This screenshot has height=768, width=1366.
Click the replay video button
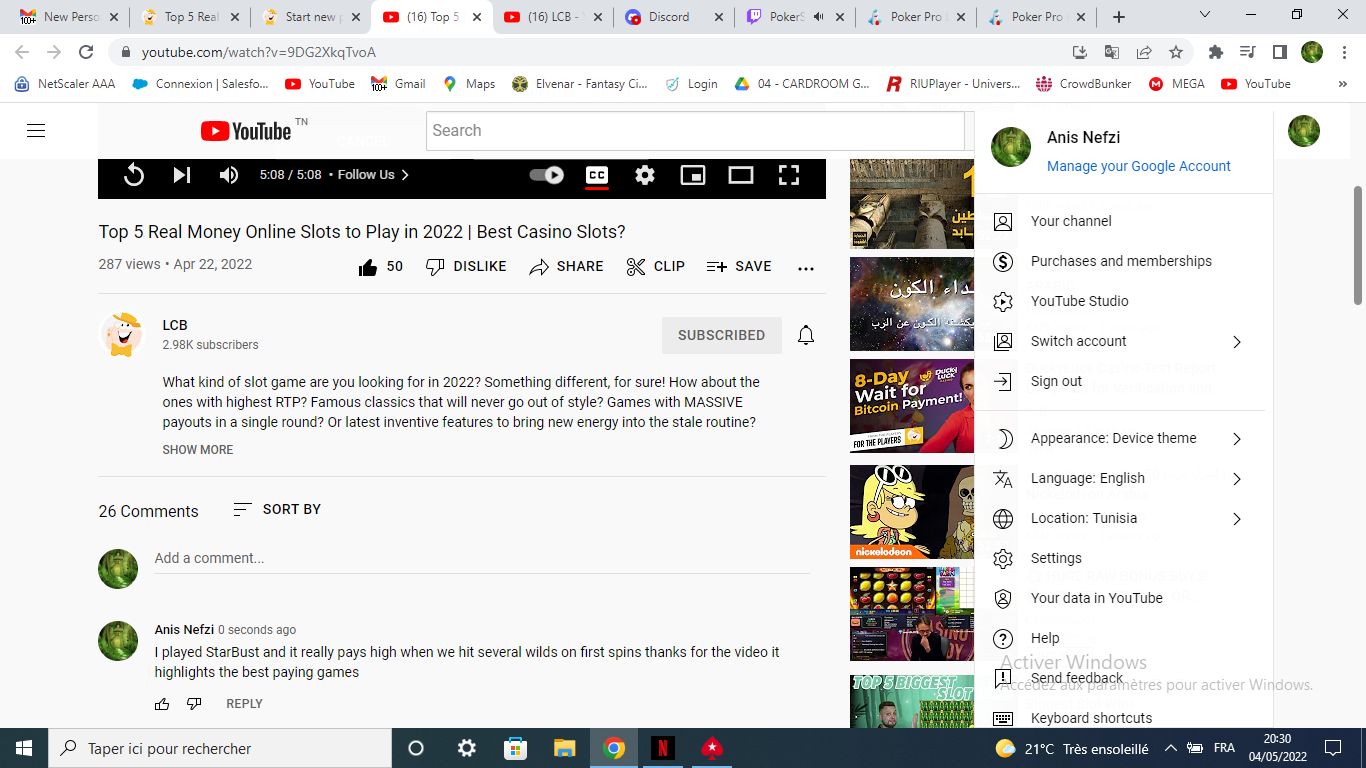(x=133, y=175)
